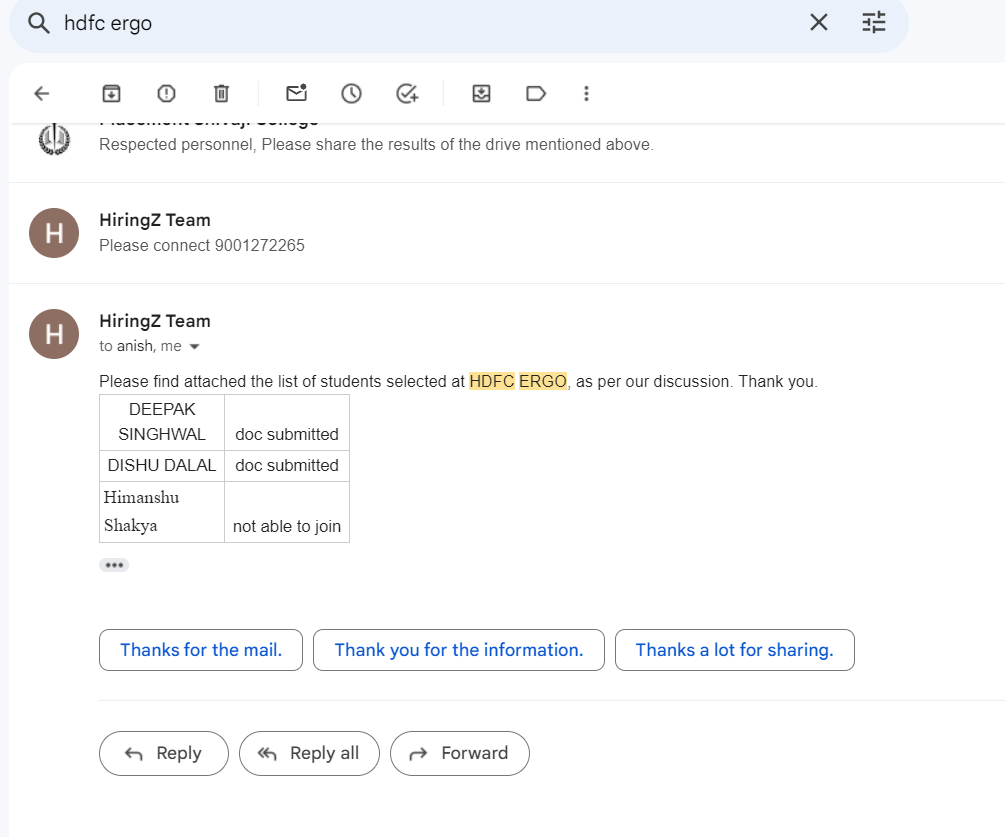Open the Labels menu
Image resolution: width=1005 pixels, height=837 pixels.
pos(535,94)
